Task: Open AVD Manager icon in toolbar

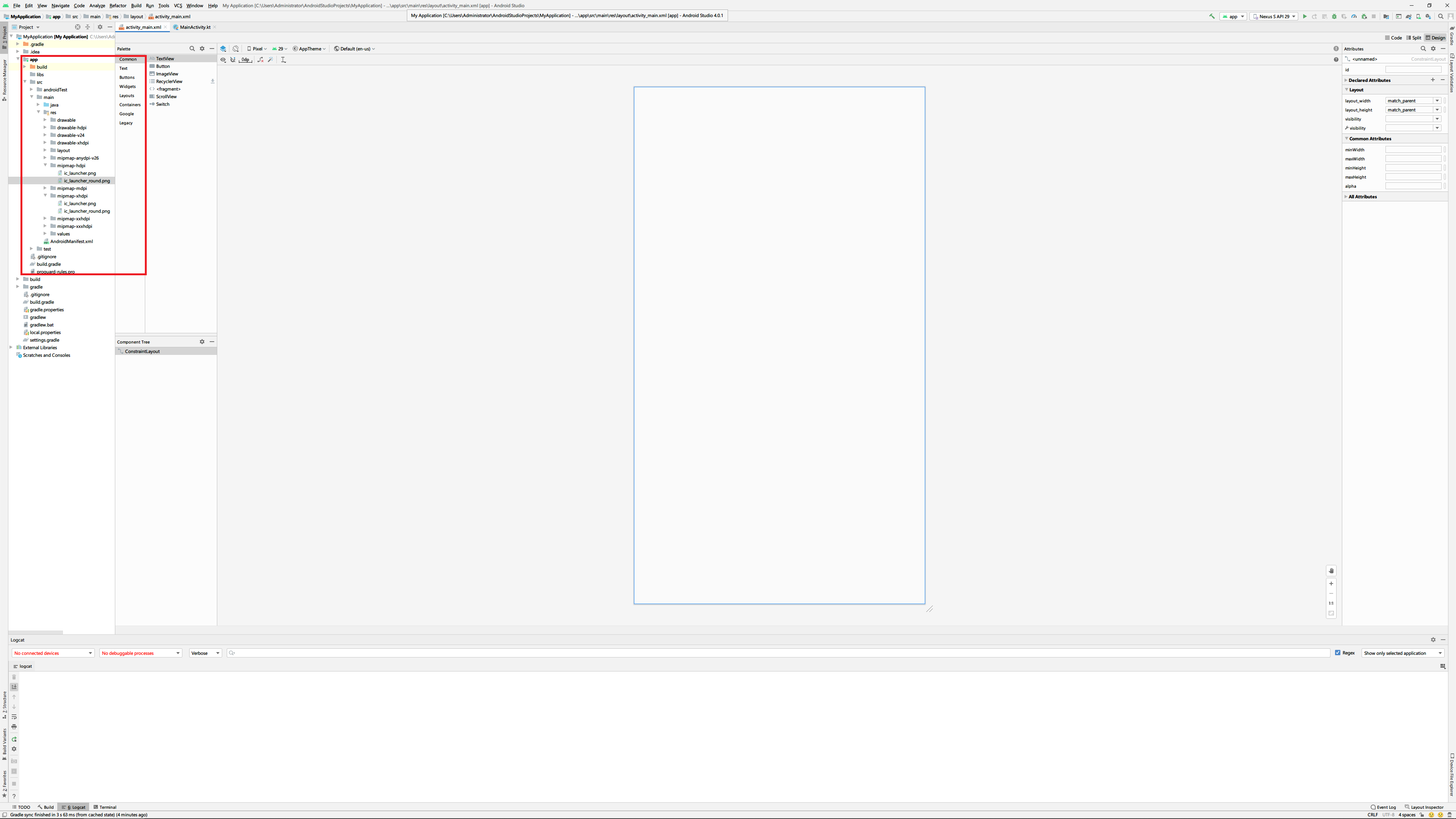Action: pos(1419,16)
